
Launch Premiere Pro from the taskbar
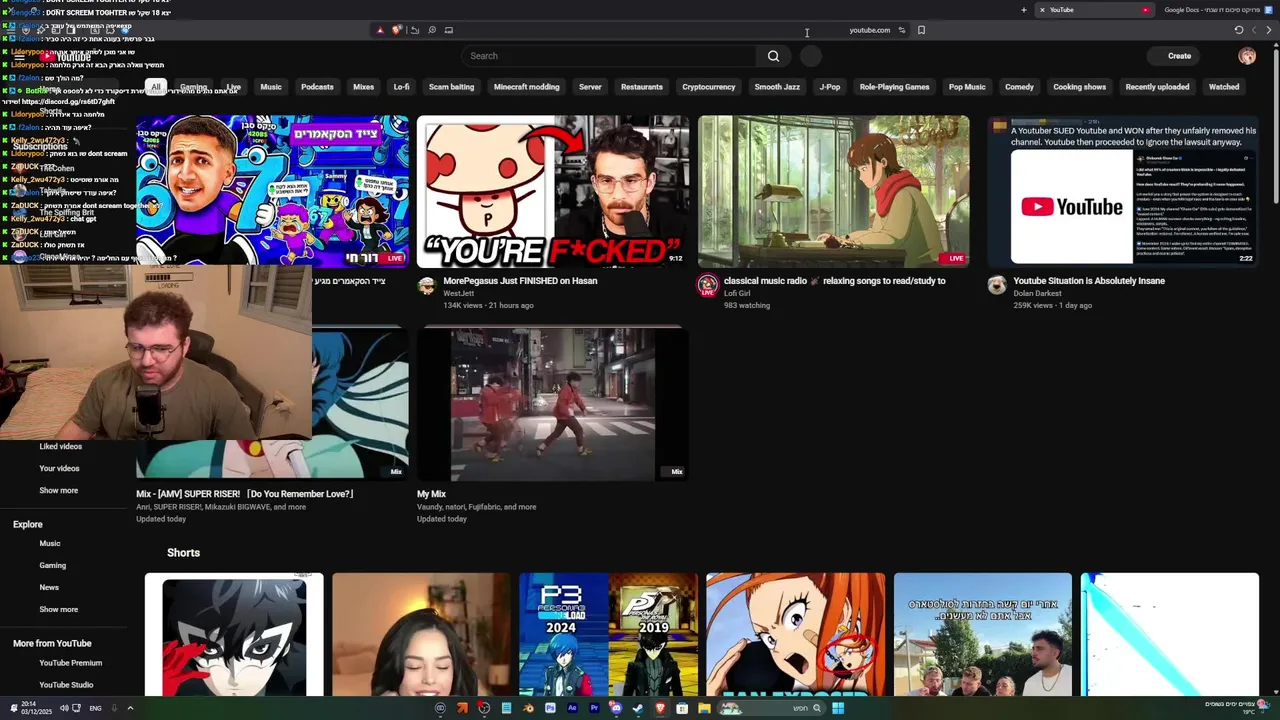pos(594,708)
